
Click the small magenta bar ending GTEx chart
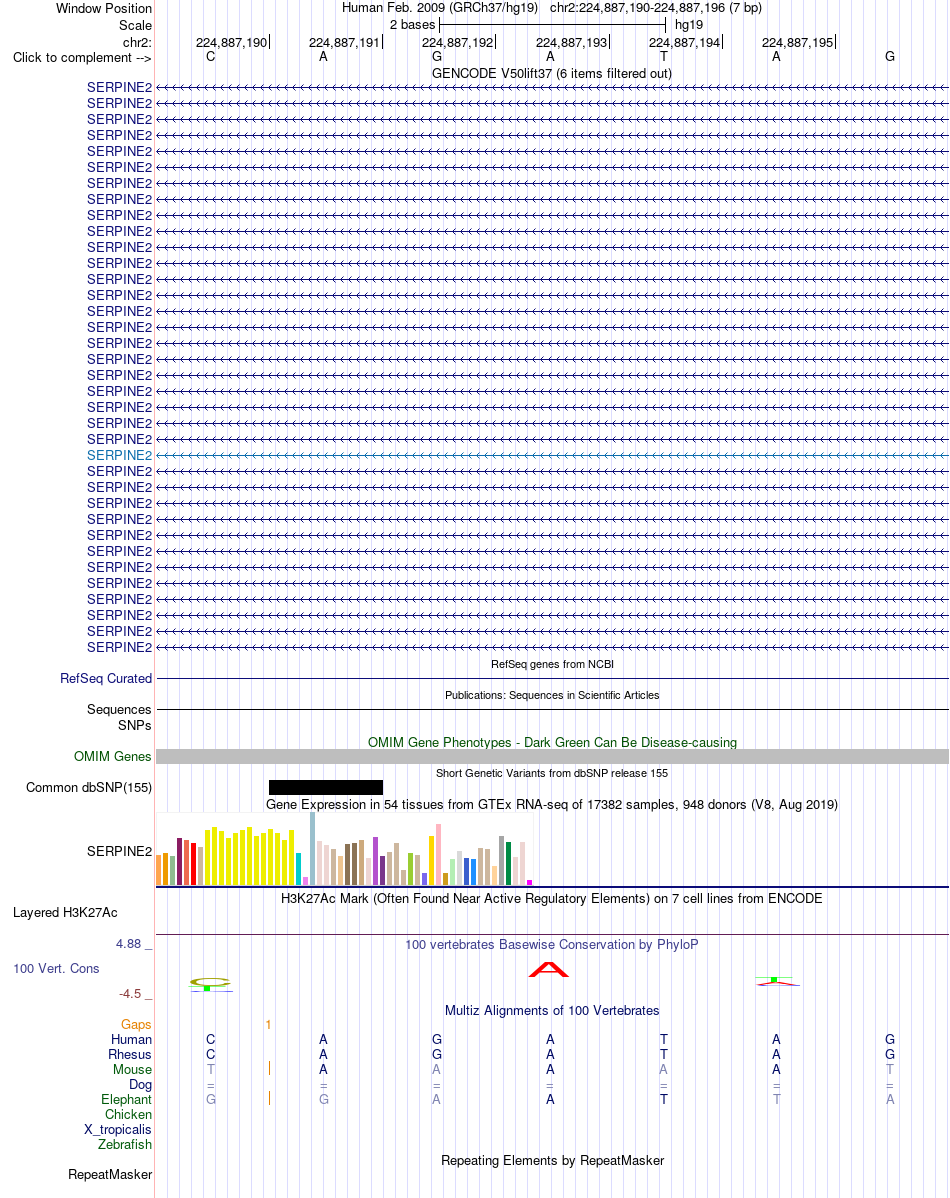(529, 882)
